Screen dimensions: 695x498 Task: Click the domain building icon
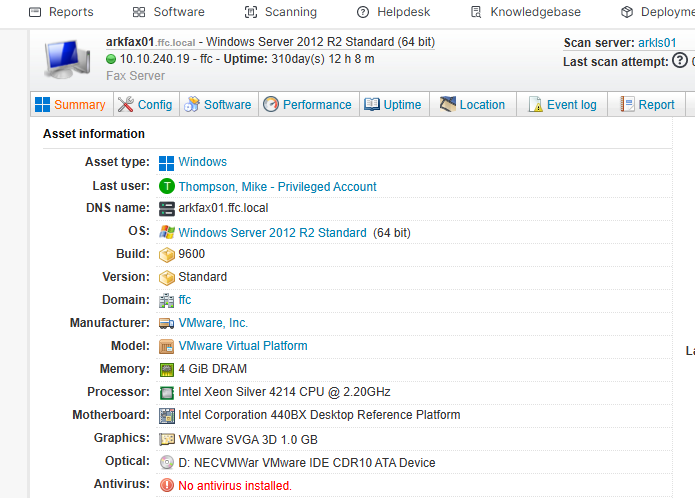(167, 300)
